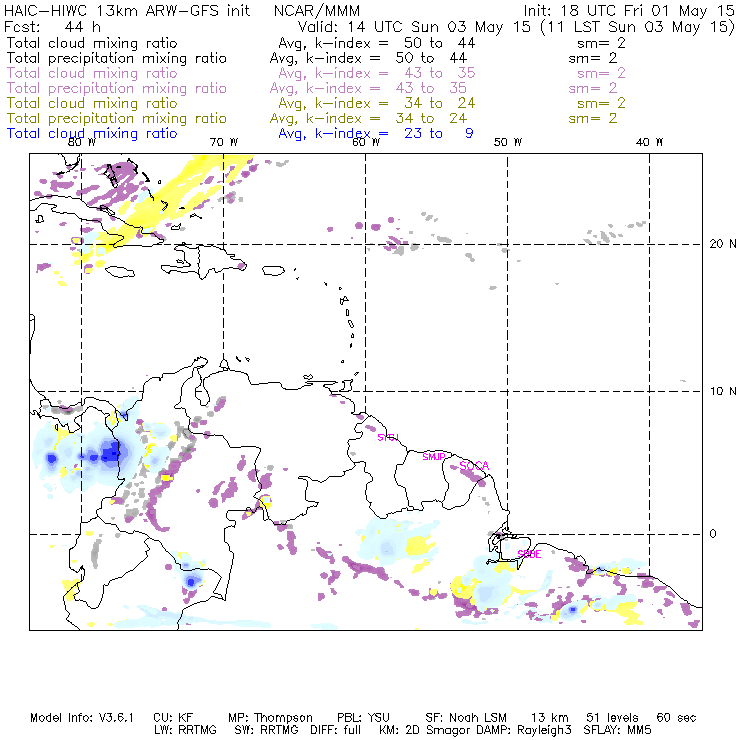Select the '0' equator latitude label
The width and height of the screenshot is (740, 740).
[713, 534]
